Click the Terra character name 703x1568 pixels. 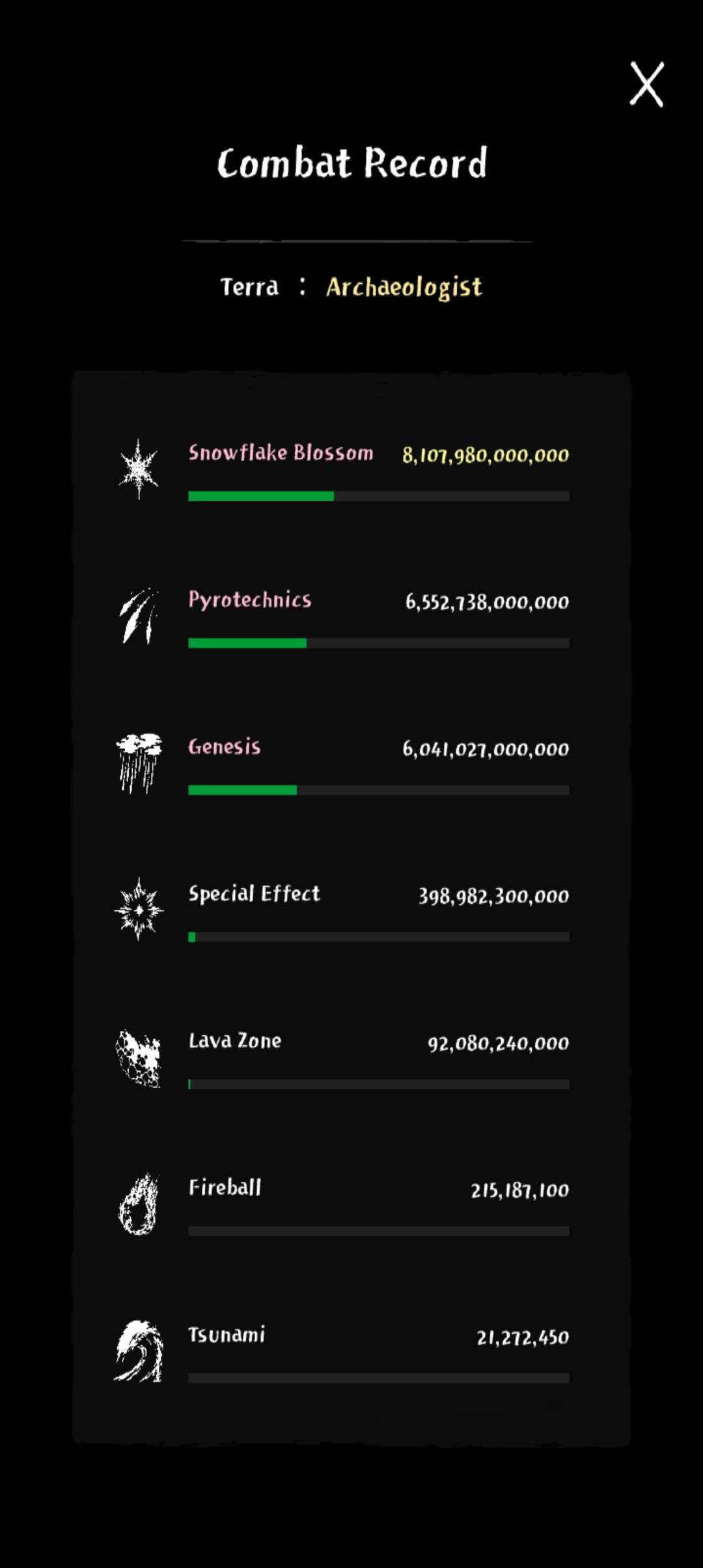coord(249,287)
